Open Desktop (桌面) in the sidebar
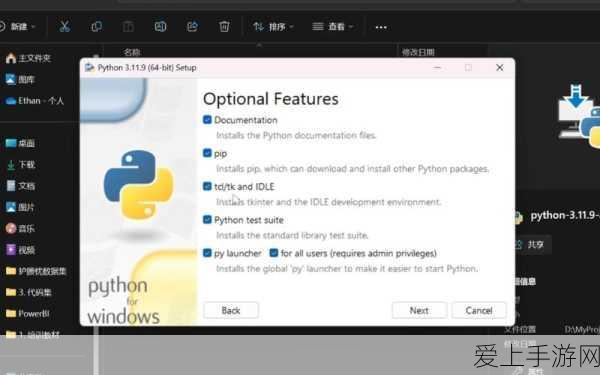This screenshot has width=600, height=375. 20,143
